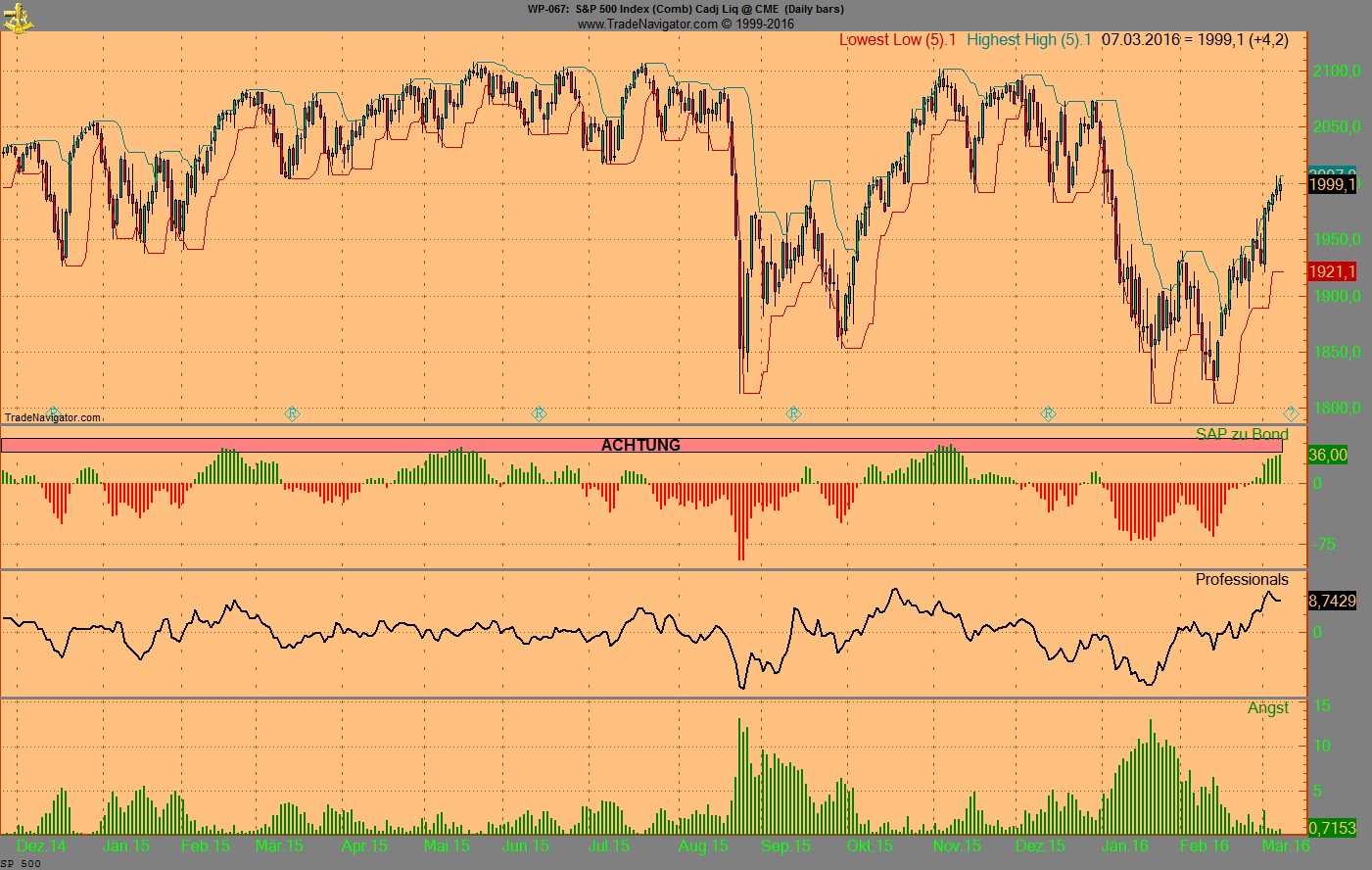
Task: Click the Mär.16 label on the time axis
Action: pyautogui.click(x=1288, y=846)
